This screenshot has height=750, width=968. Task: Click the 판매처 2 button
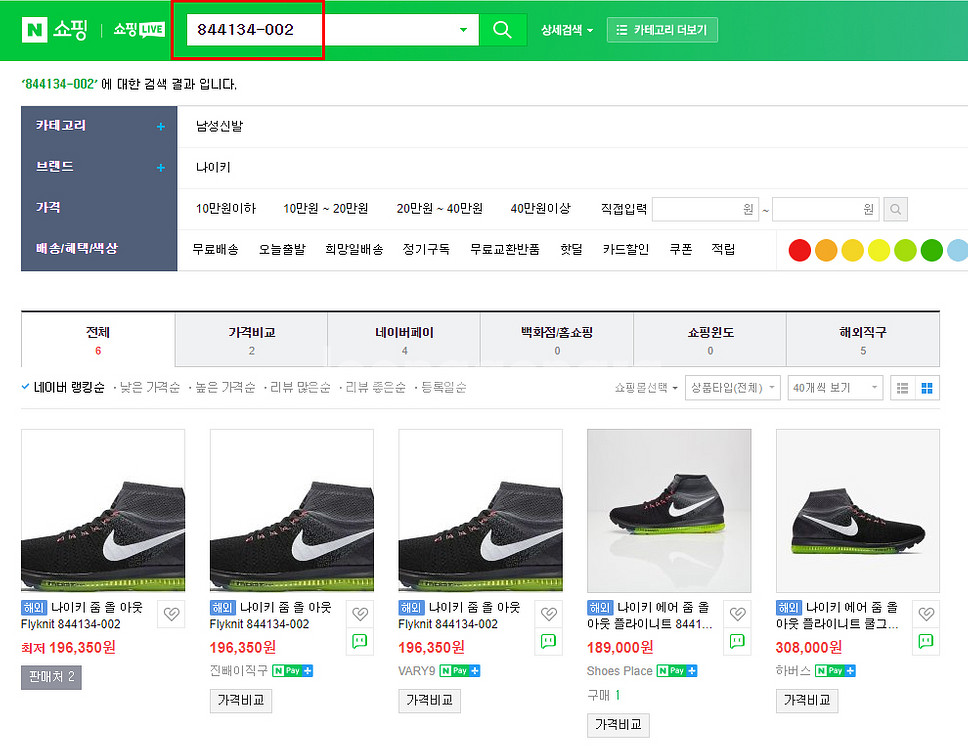point(52,677)
